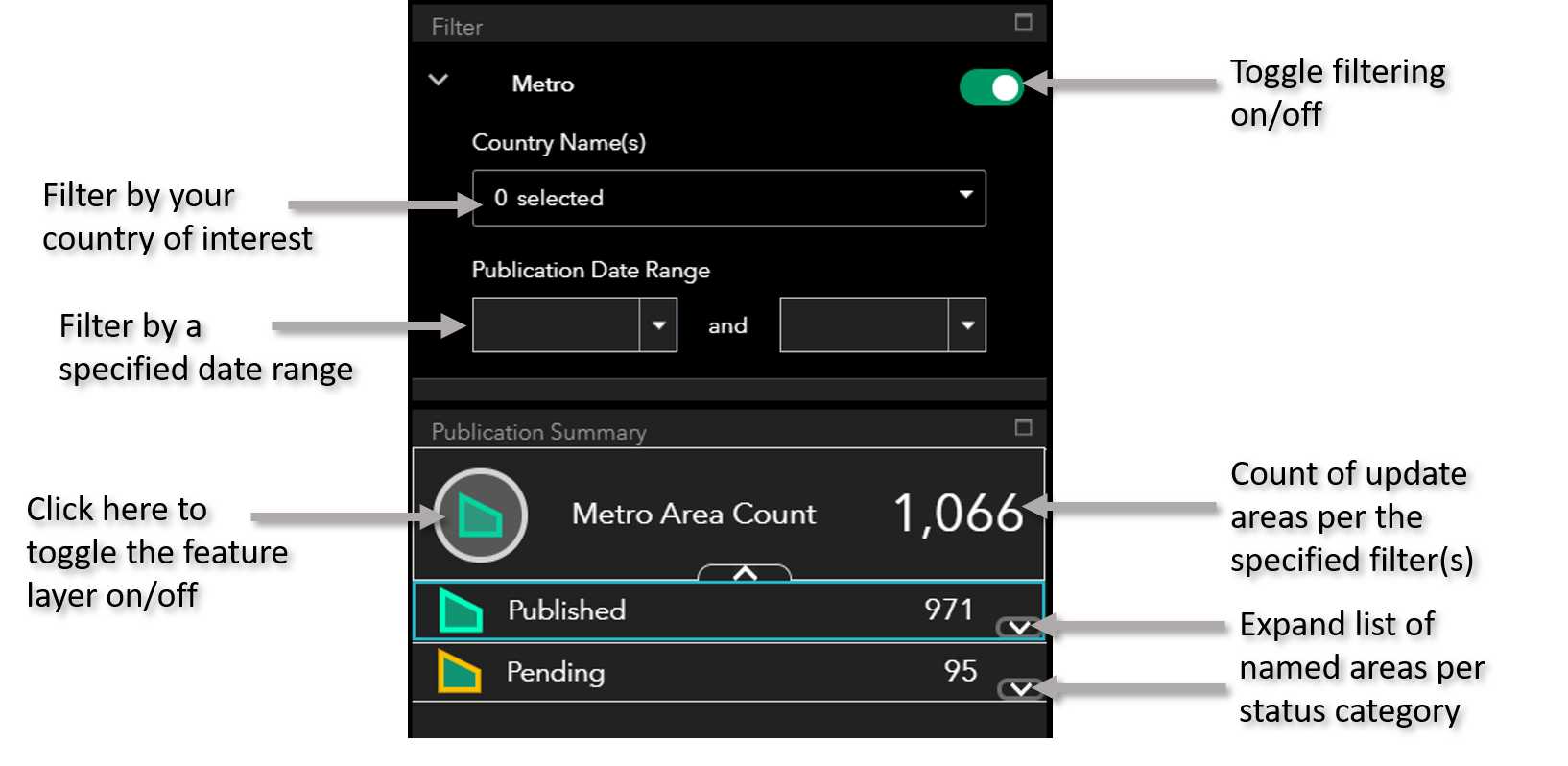Click the Published polygon symbol icon
The image size is (1568, 766).
pyautogui.click(x=461, y=610)
